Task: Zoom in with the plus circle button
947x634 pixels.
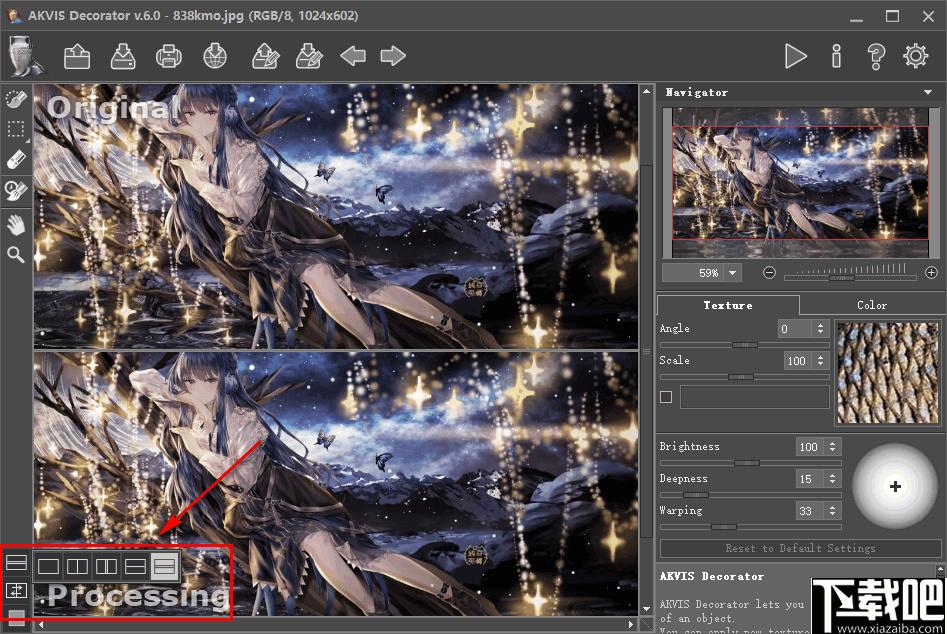Action: pos(931,273)
